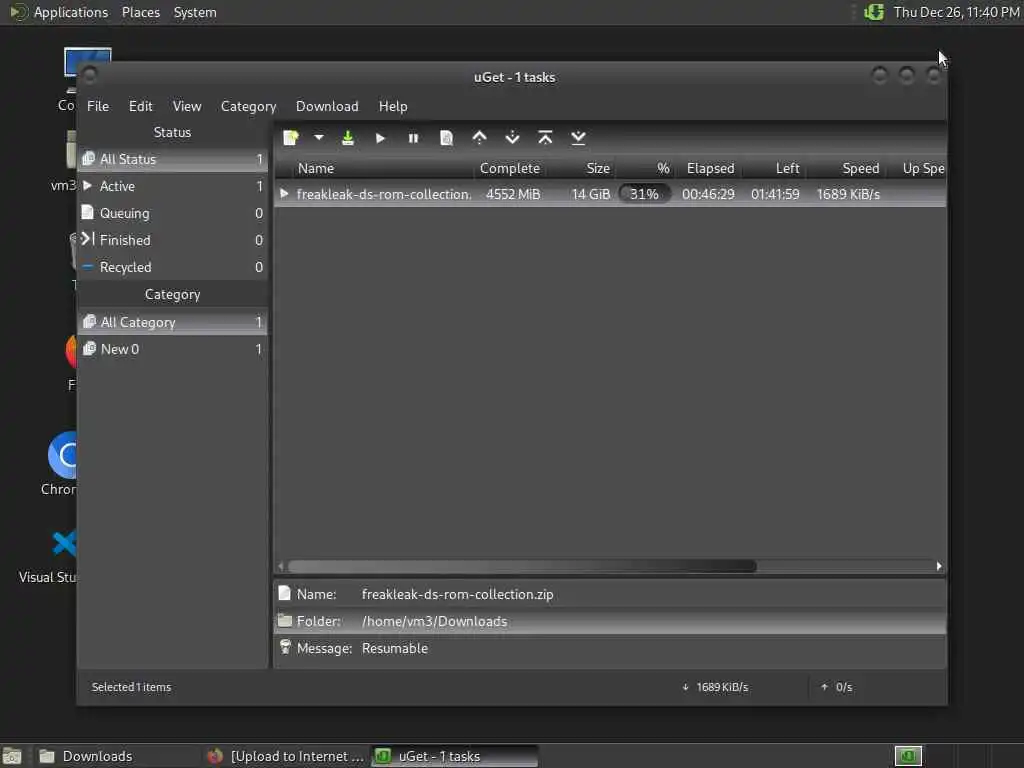Show Finished downloads

(x=172, y=240)
